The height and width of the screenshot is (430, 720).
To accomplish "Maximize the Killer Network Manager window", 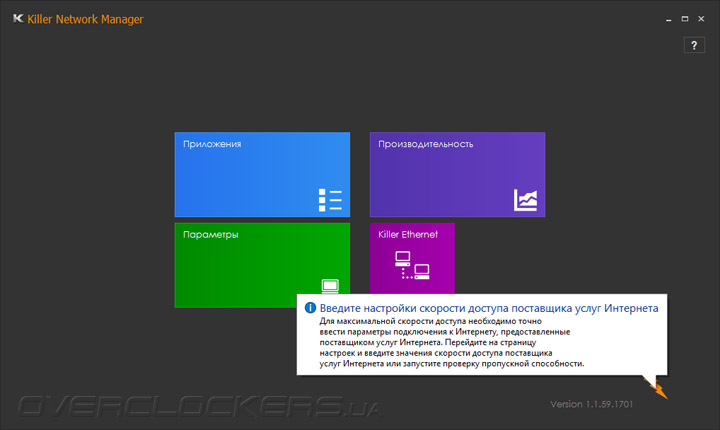I will coord(685,19).
